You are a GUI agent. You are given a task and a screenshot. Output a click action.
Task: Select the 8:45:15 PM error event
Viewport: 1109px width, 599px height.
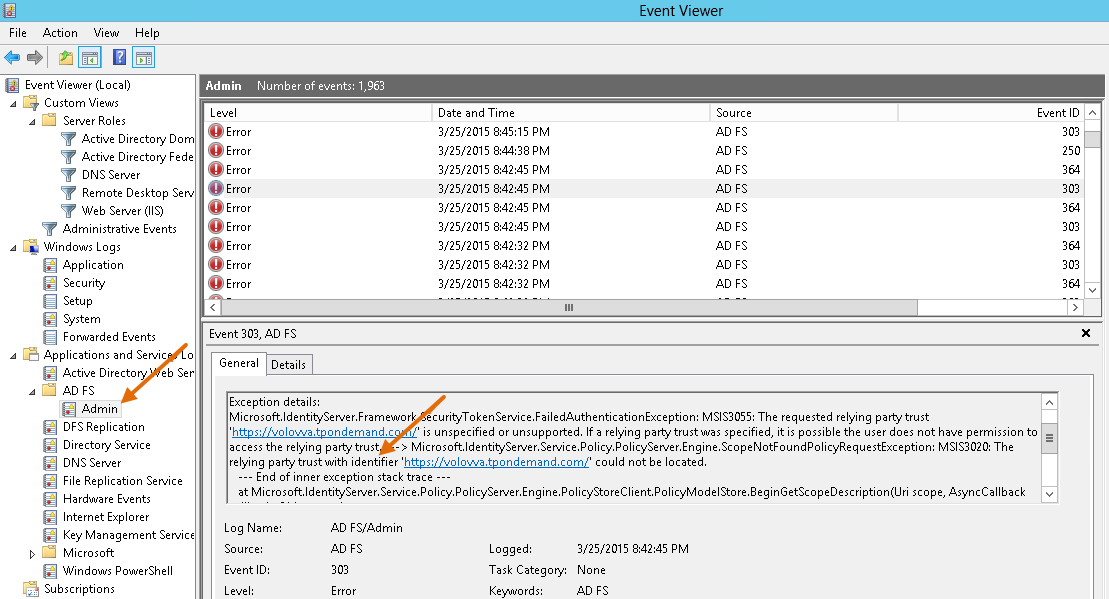click(x=644, y=132)
